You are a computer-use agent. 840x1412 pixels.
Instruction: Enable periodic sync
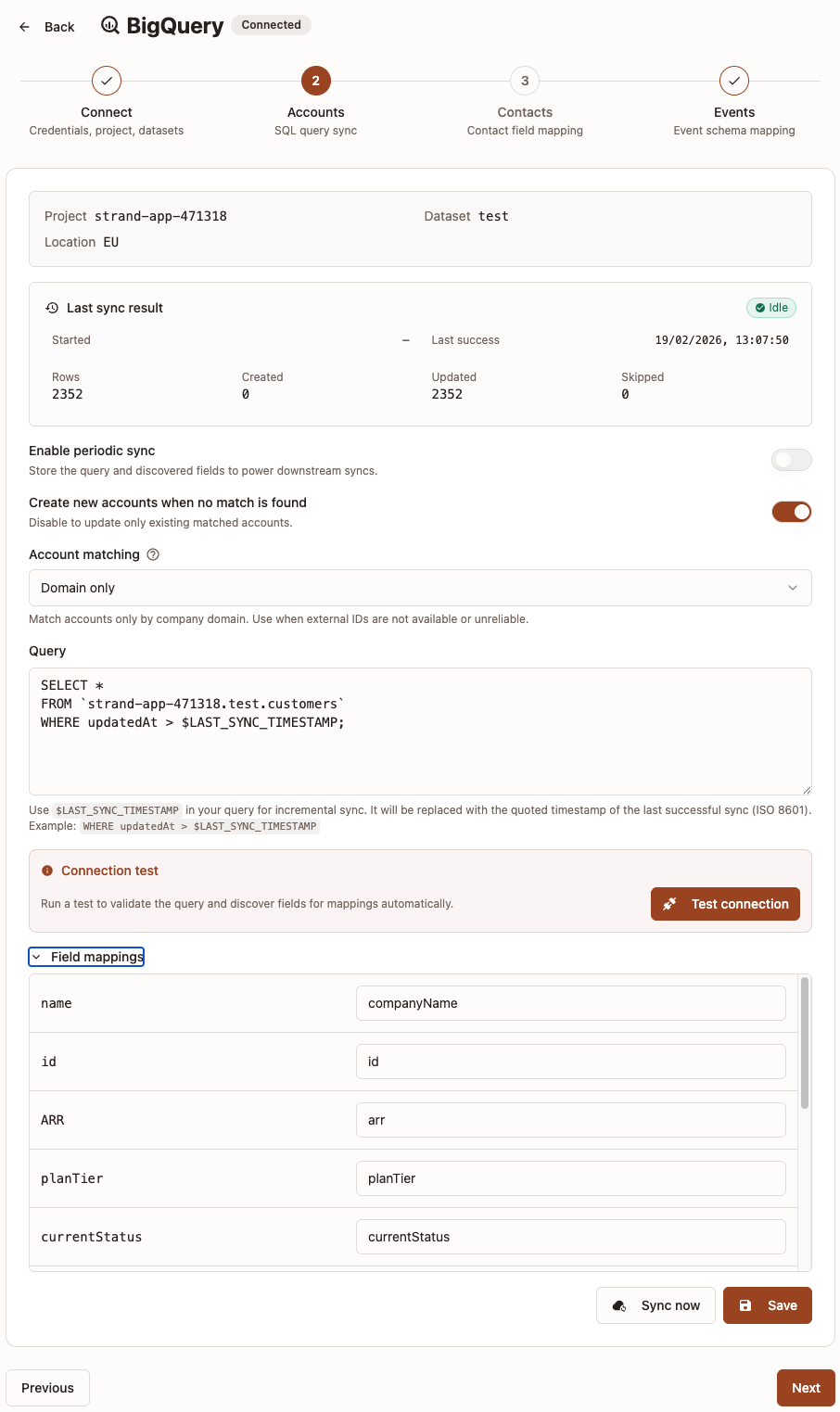791,460
